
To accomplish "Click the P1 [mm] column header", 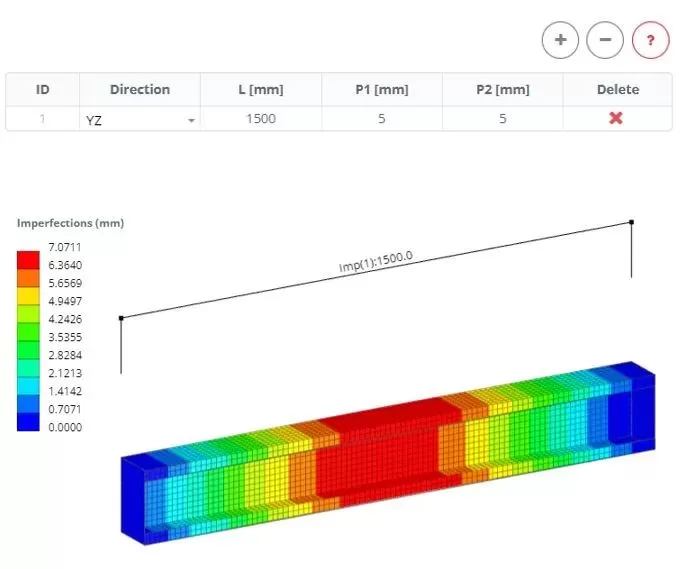I will click(x=382, y=89).
